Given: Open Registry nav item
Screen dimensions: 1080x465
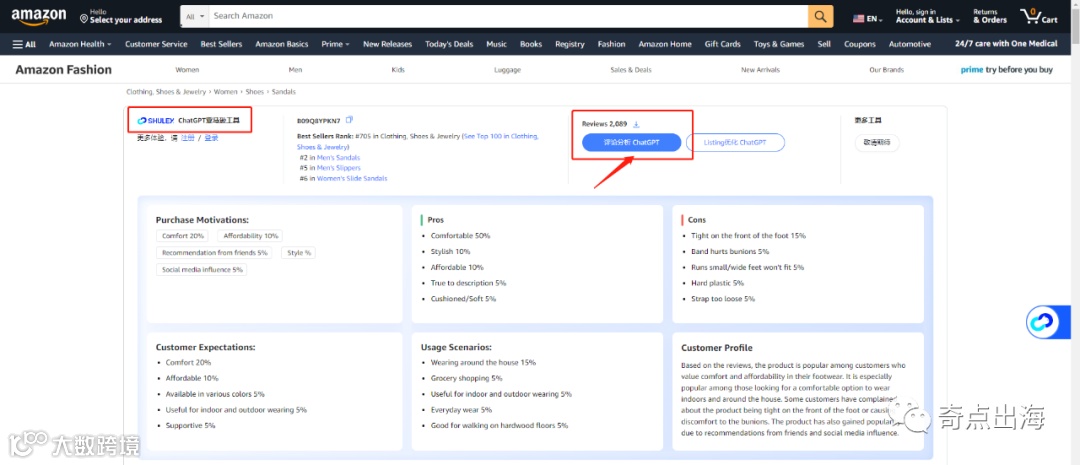Looking at the screenshot, I should point(570,44).
